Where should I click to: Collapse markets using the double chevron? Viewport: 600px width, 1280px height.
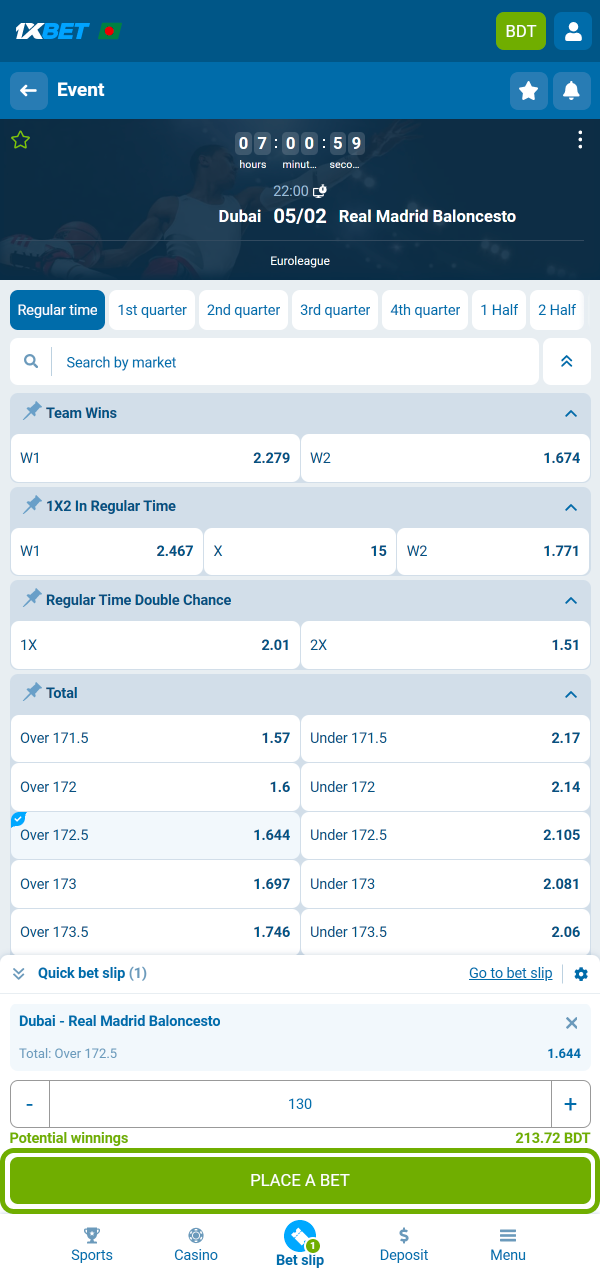[566, 361]
